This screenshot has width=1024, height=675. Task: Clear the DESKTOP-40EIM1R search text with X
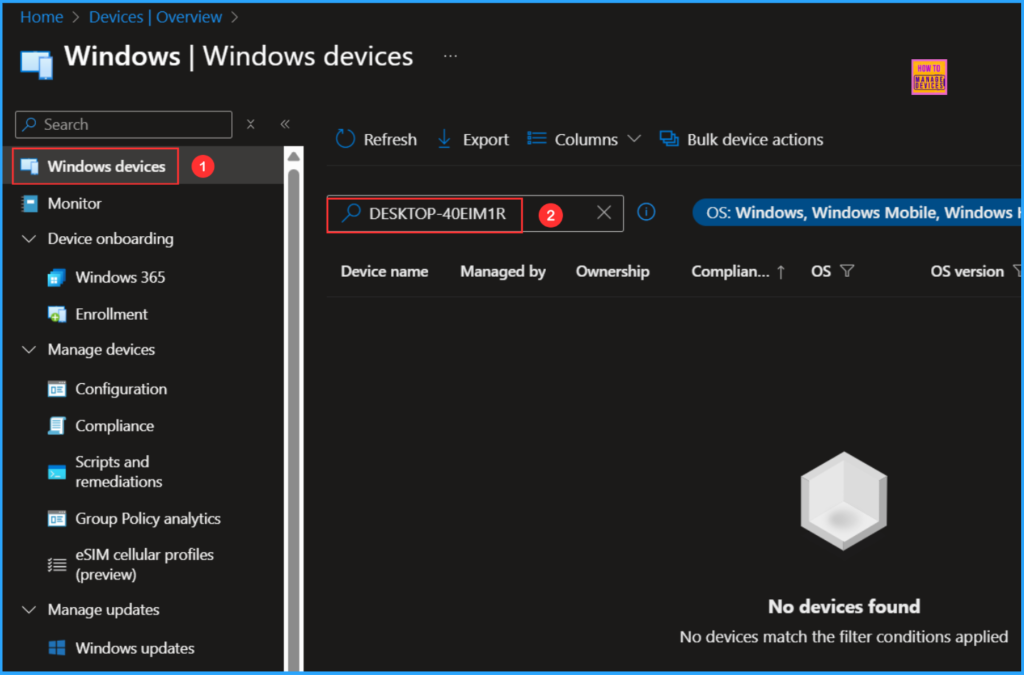[604, 212]
